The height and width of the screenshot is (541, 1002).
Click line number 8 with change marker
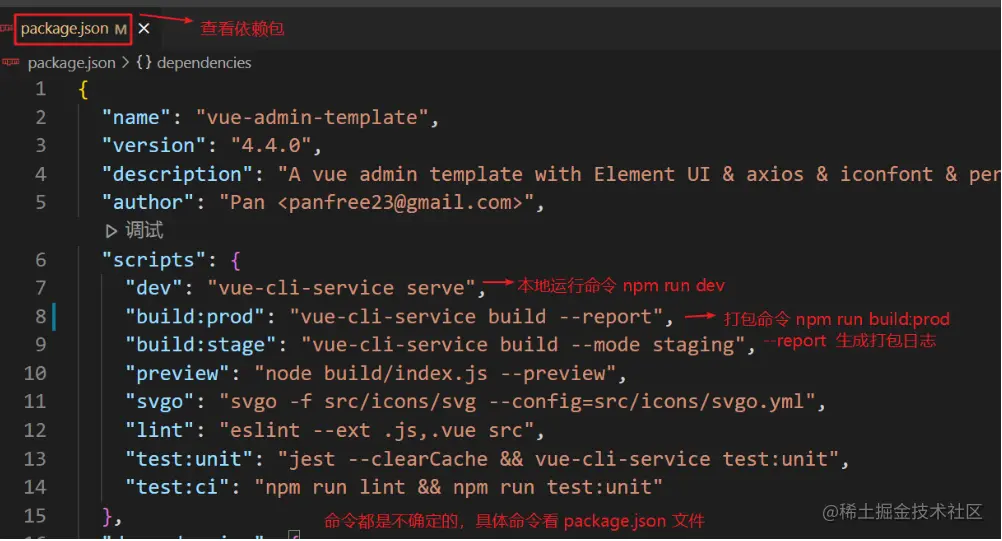[40, 317]
